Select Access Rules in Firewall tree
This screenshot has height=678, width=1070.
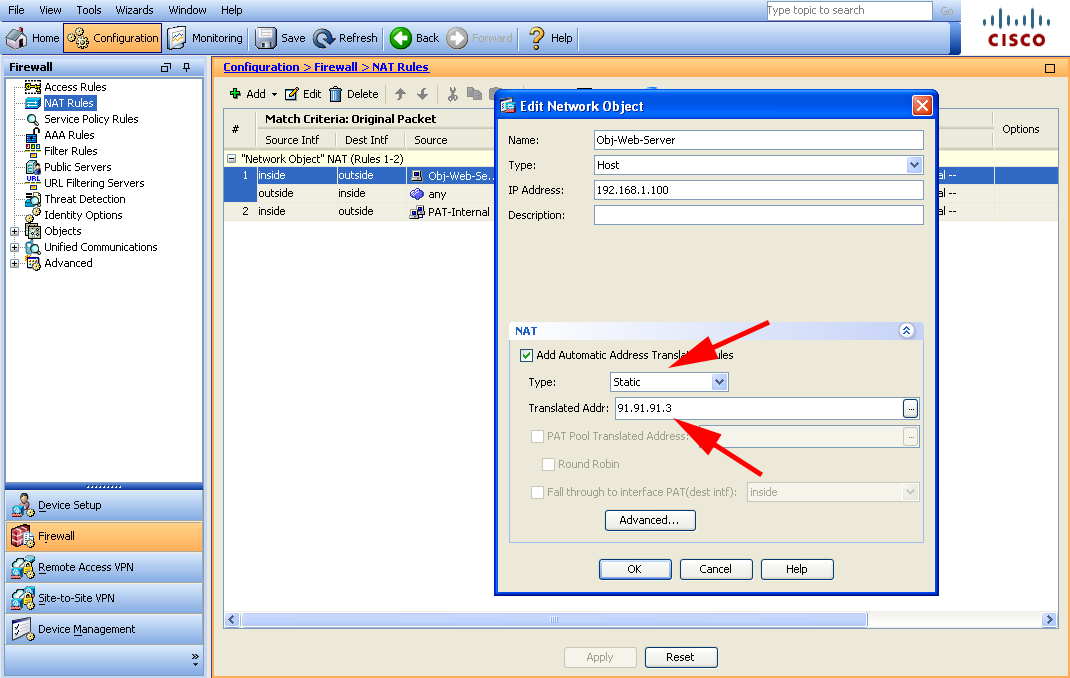click(x=75, y=87)
